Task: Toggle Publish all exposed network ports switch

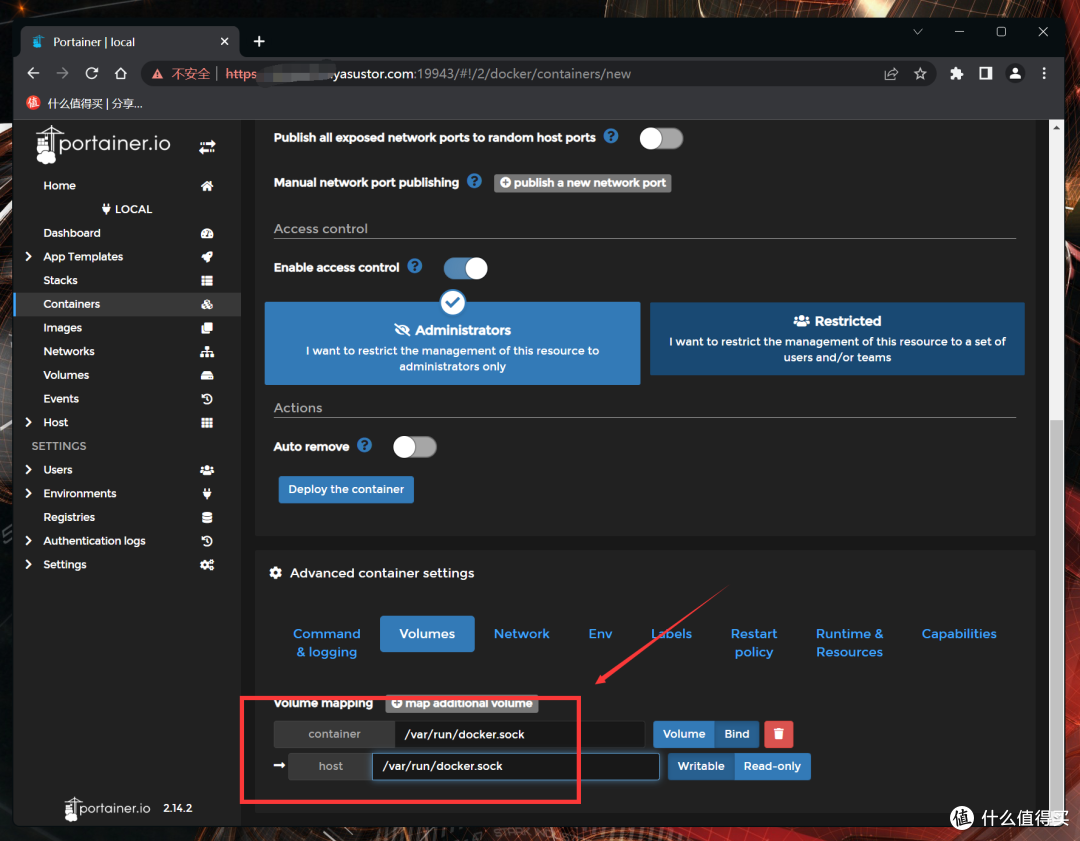Action: [x=661, y=138]
